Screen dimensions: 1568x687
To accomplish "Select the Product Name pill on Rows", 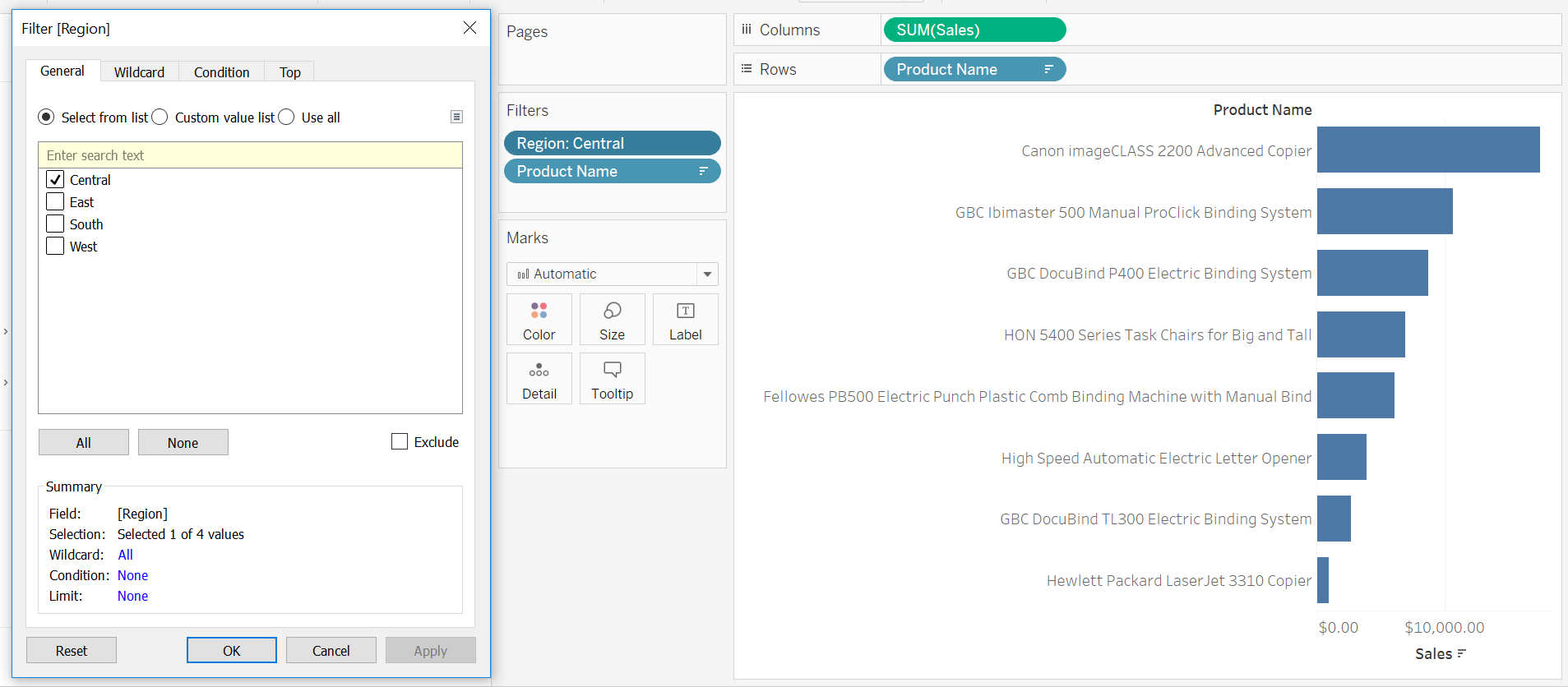I will tap(974, 69).
